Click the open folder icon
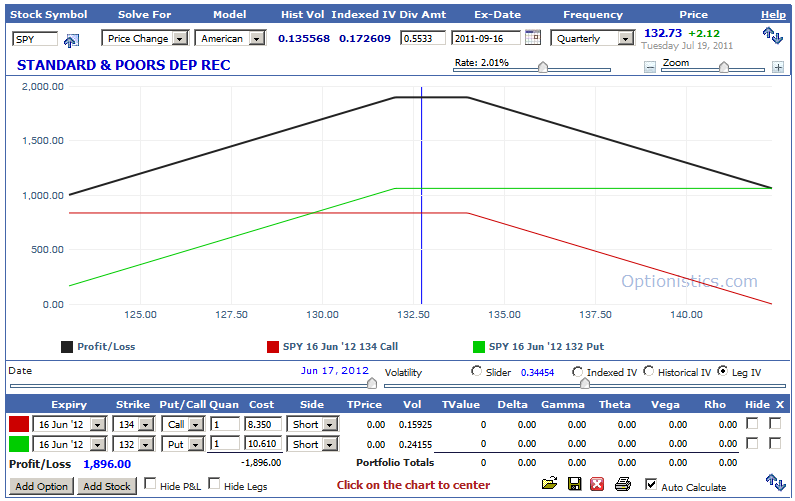Screen dimensions: 795x501 [549, 483]
